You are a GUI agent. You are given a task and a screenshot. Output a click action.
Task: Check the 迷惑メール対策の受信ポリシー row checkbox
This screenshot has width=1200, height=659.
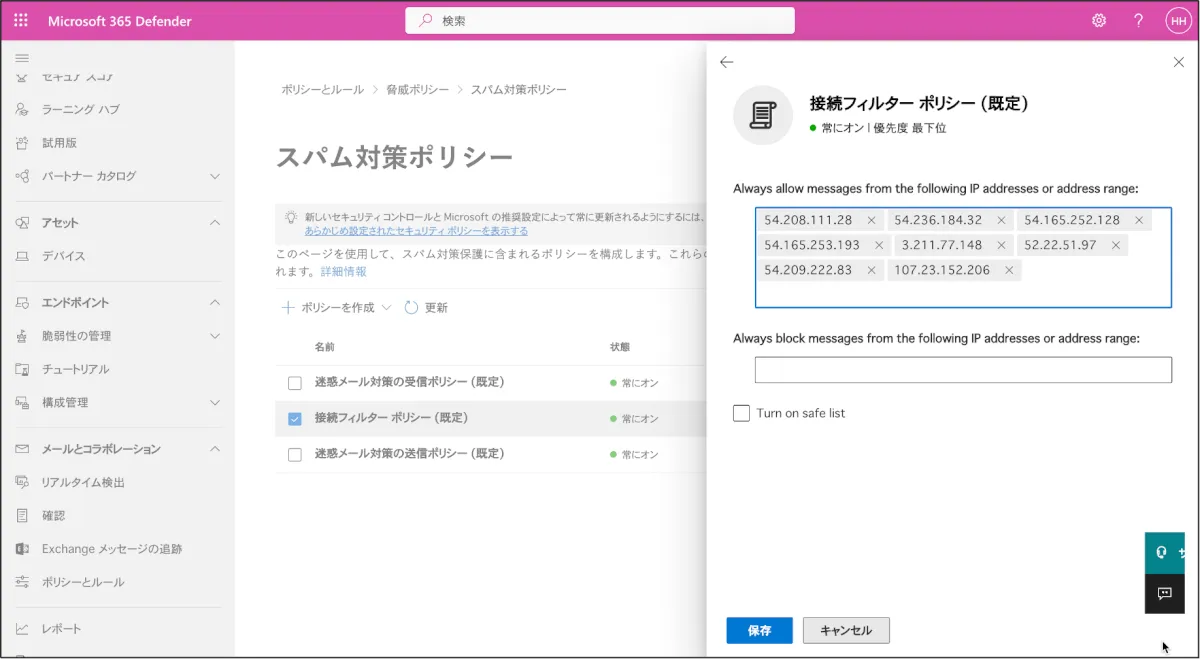(x=294, y=383)
